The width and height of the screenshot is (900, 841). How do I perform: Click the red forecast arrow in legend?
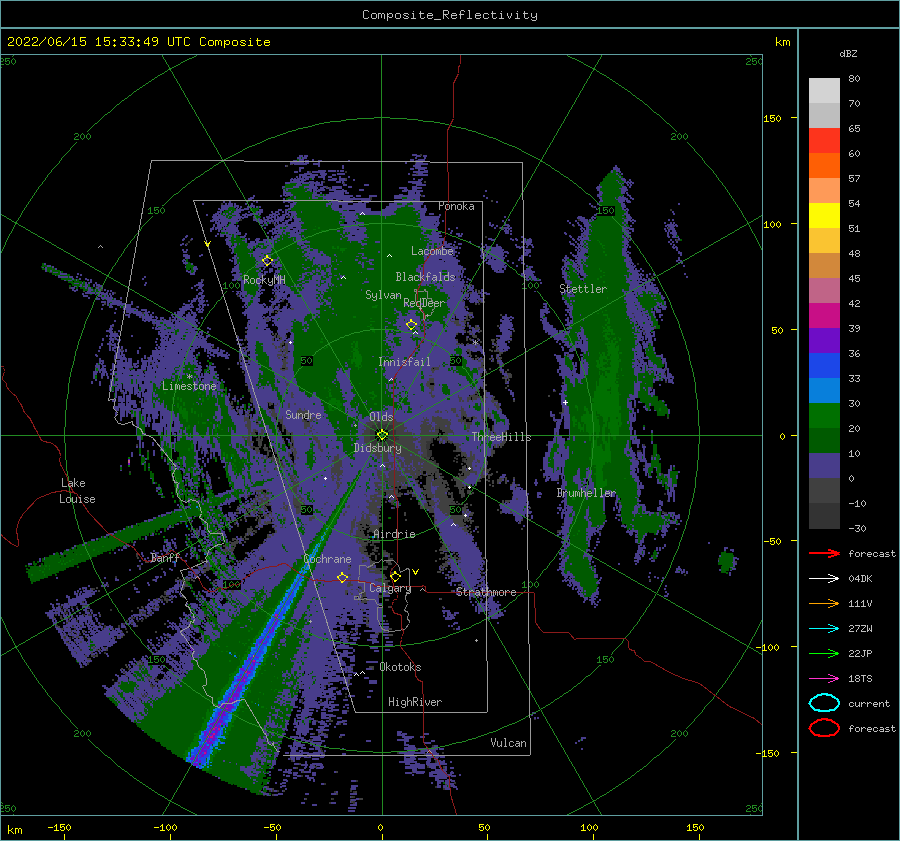pos(824,553)
